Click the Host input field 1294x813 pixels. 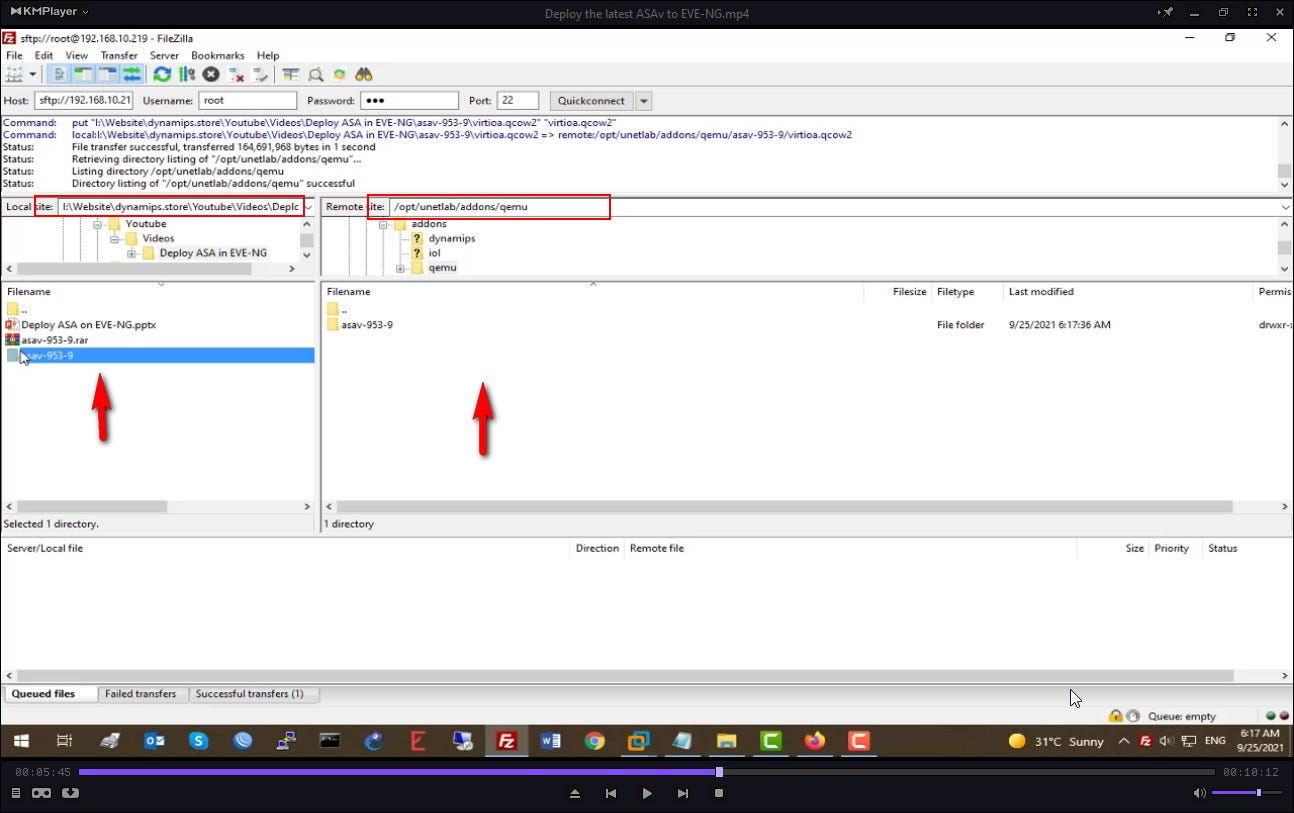(x=83, y=101)
